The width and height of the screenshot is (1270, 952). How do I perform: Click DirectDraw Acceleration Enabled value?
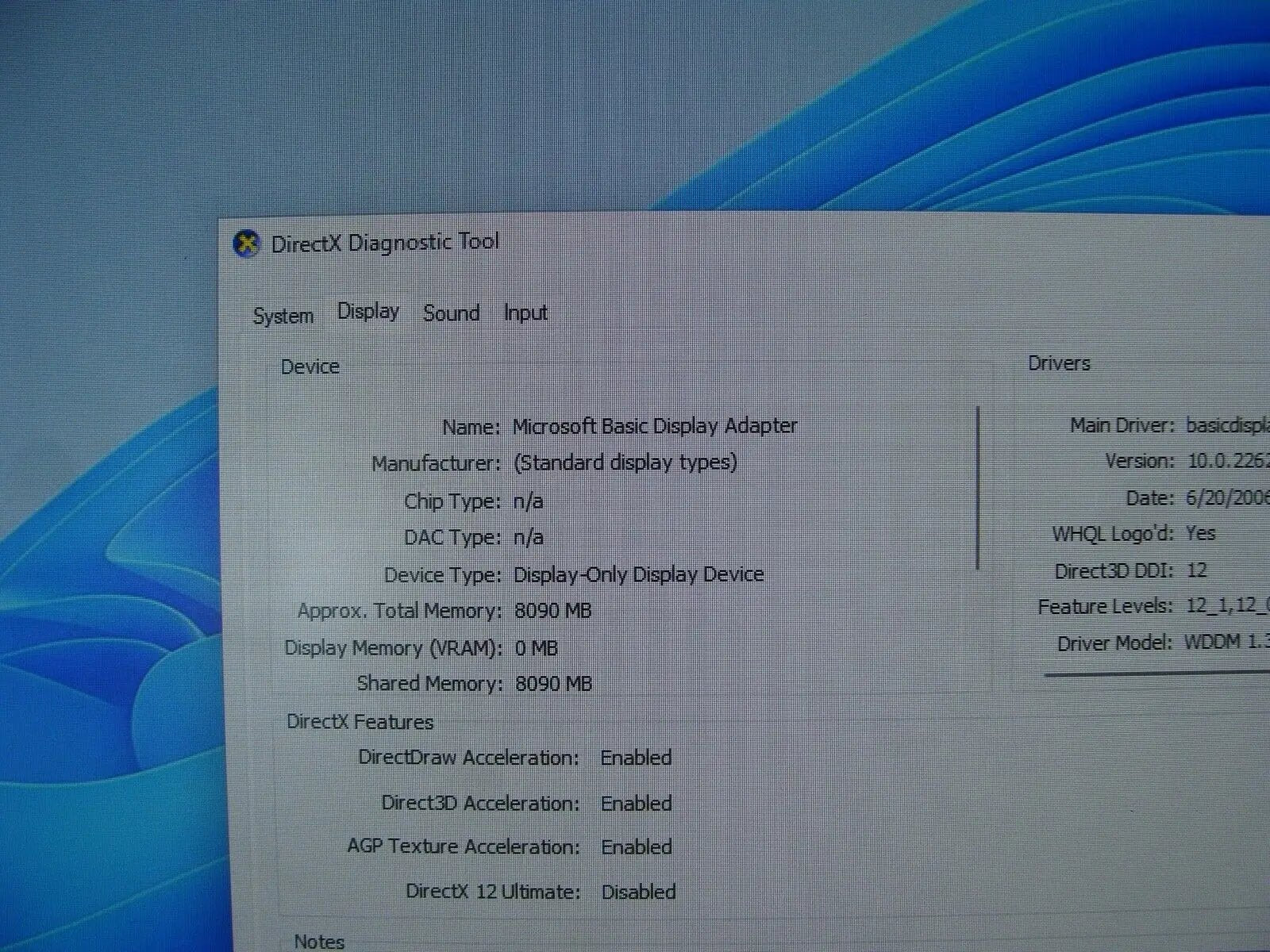[x=636, y=758]
